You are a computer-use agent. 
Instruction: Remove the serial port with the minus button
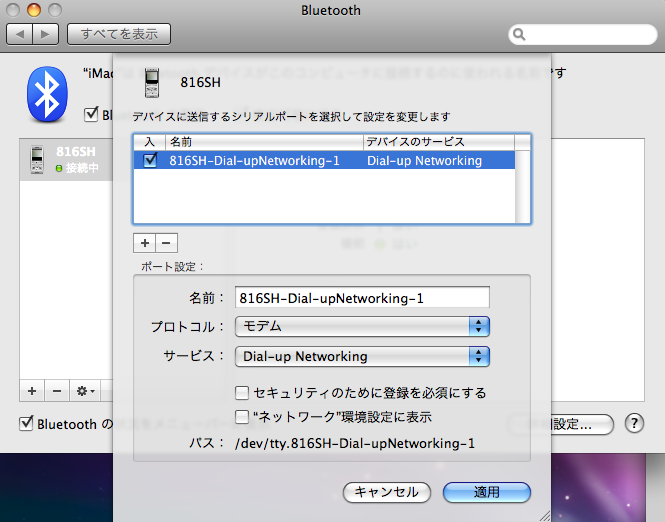(166, 243)
